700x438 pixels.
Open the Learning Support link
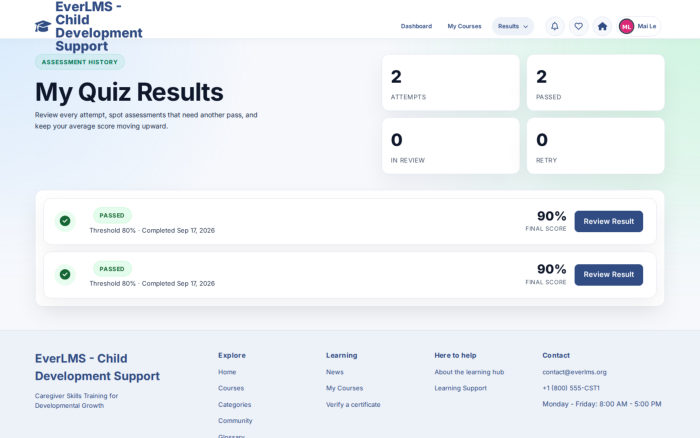tap(460, 388)
